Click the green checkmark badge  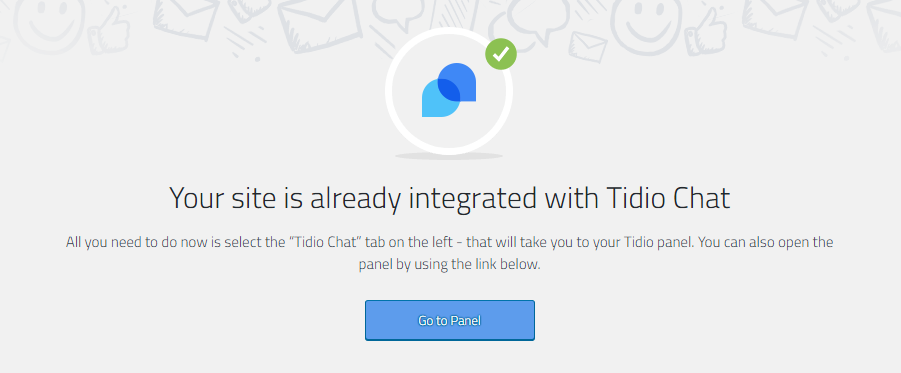500,54
